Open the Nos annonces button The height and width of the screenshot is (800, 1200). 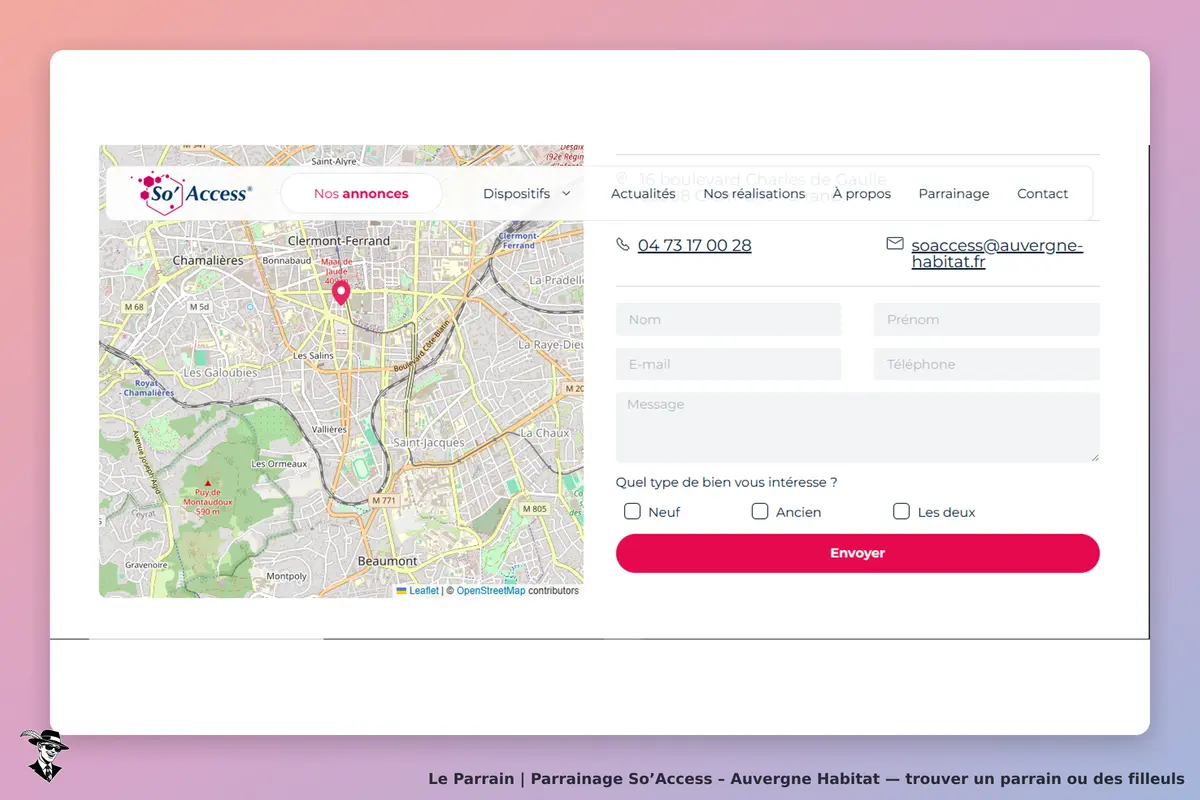(x=361, y=194)
